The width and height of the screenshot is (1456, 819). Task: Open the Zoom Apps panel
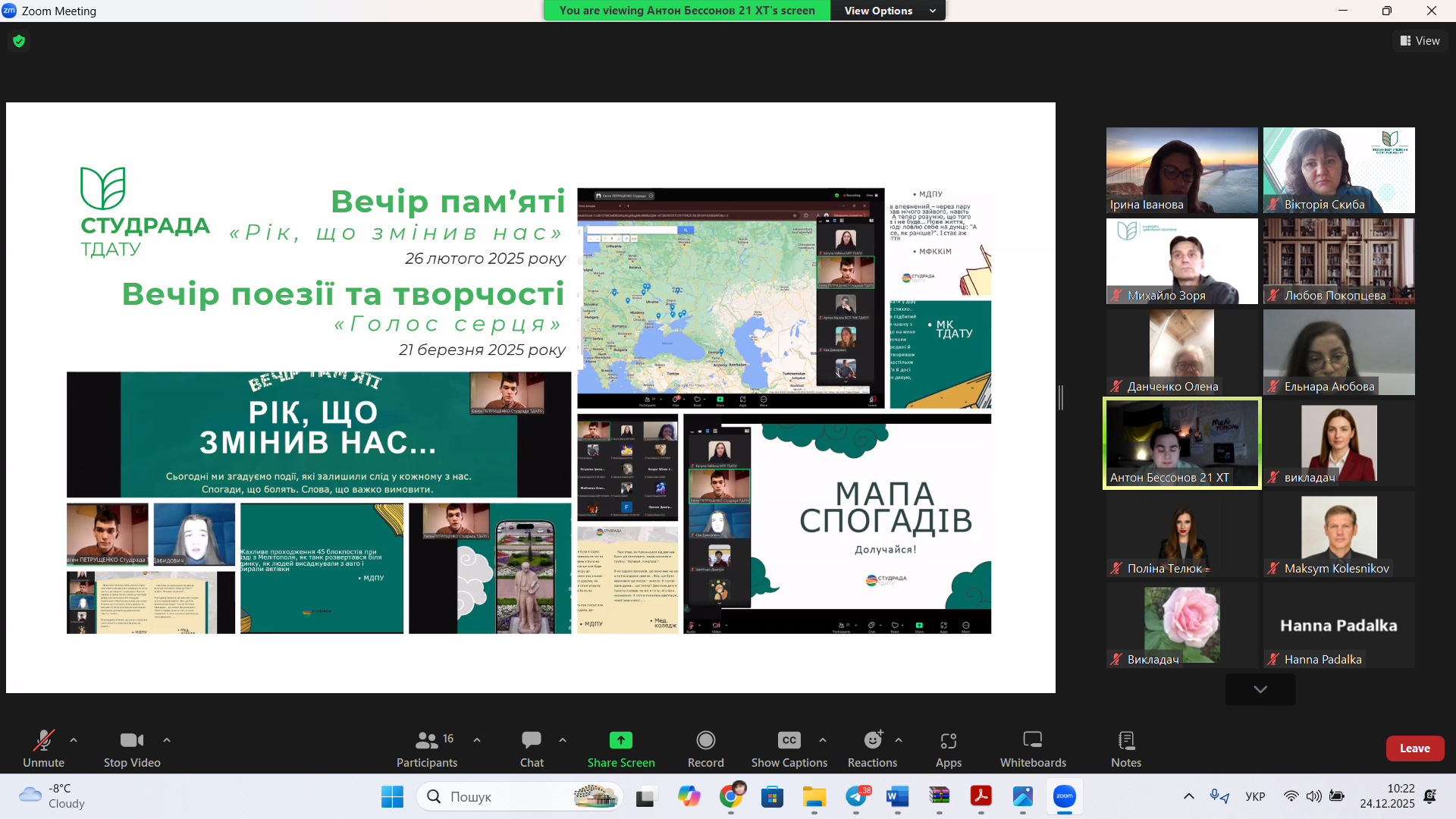pos(948,748)
